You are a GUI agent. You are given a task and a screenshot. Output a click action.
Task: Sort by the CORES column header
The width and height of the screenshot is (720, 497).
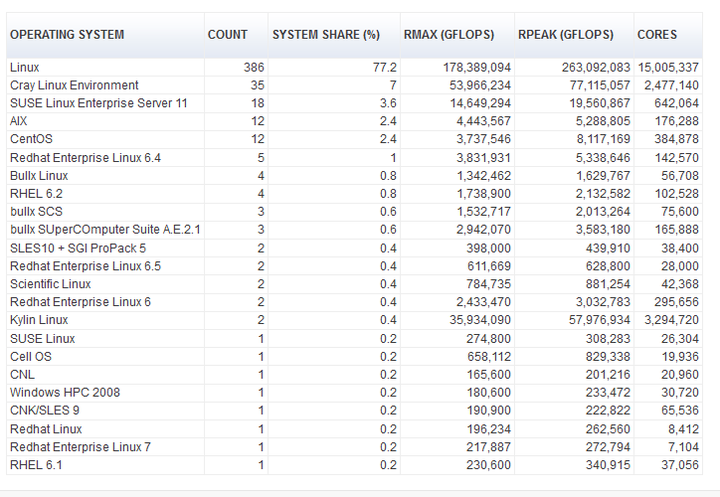[657, 35]
